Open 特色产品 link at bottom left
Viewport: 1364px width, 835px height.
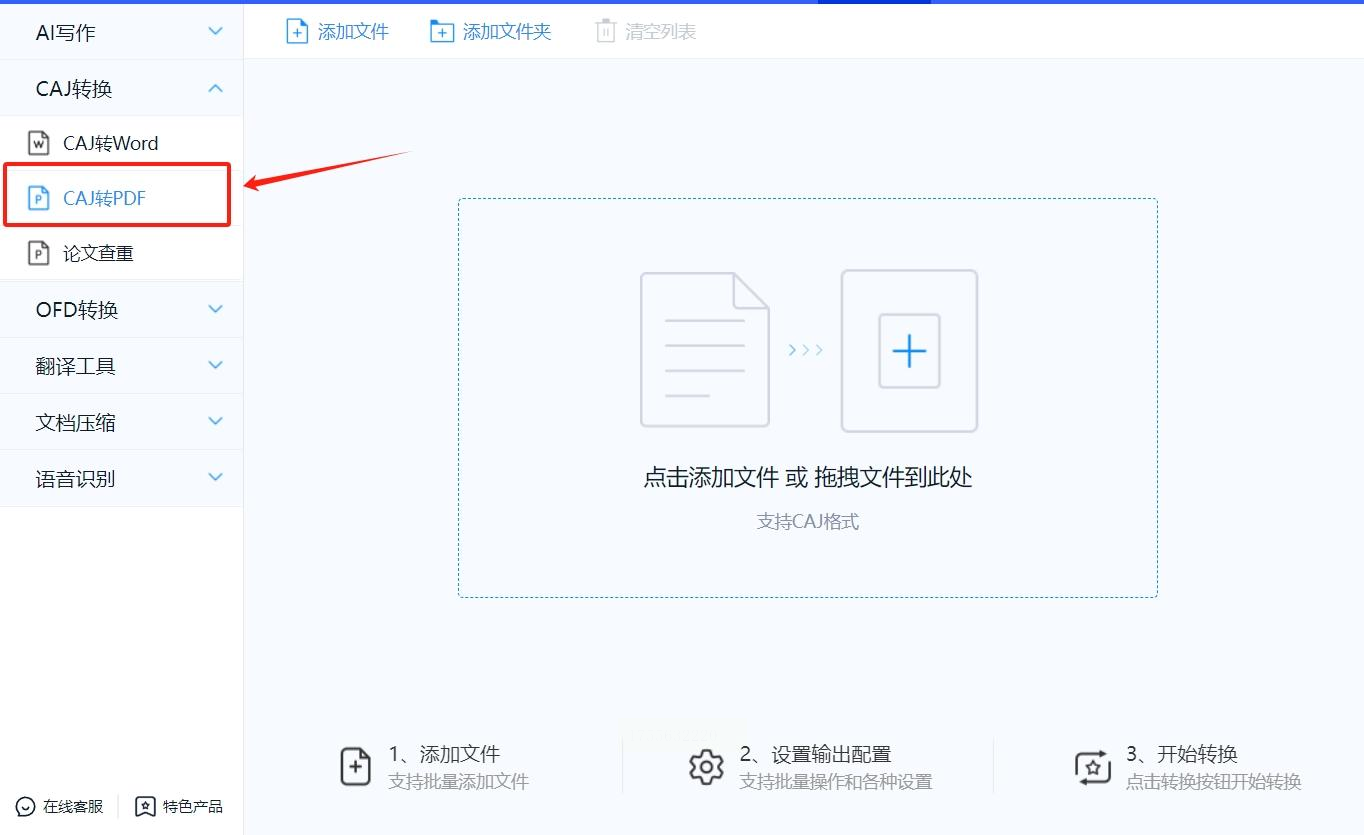179,806
